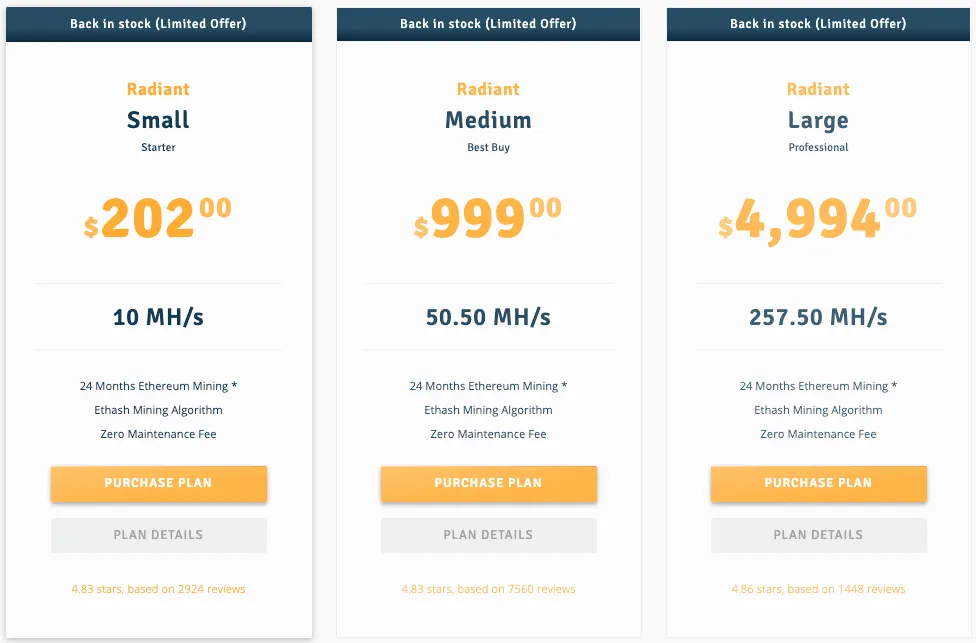Viewport: 976px width, 643px height.
Task: Select the $999 price on the Medium plan
Action: pos(485,217)
